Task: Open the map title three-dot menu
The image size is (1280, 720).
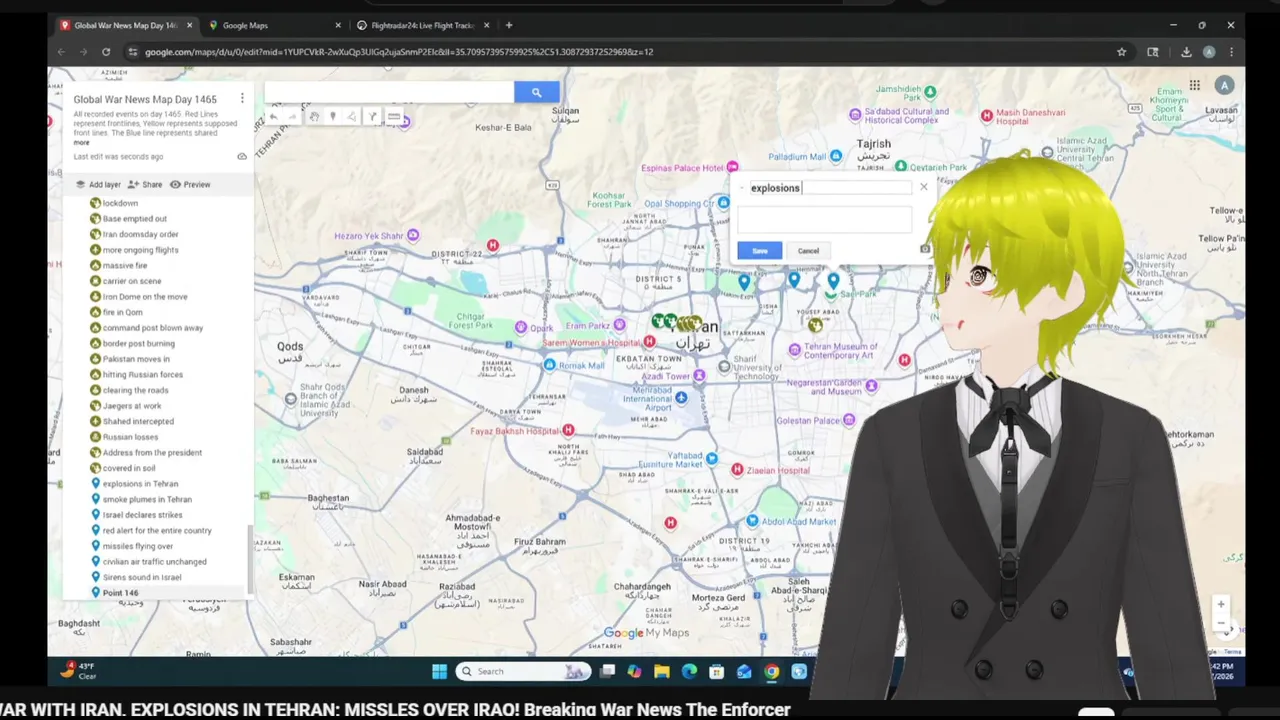Action: (x=242, y=98)
